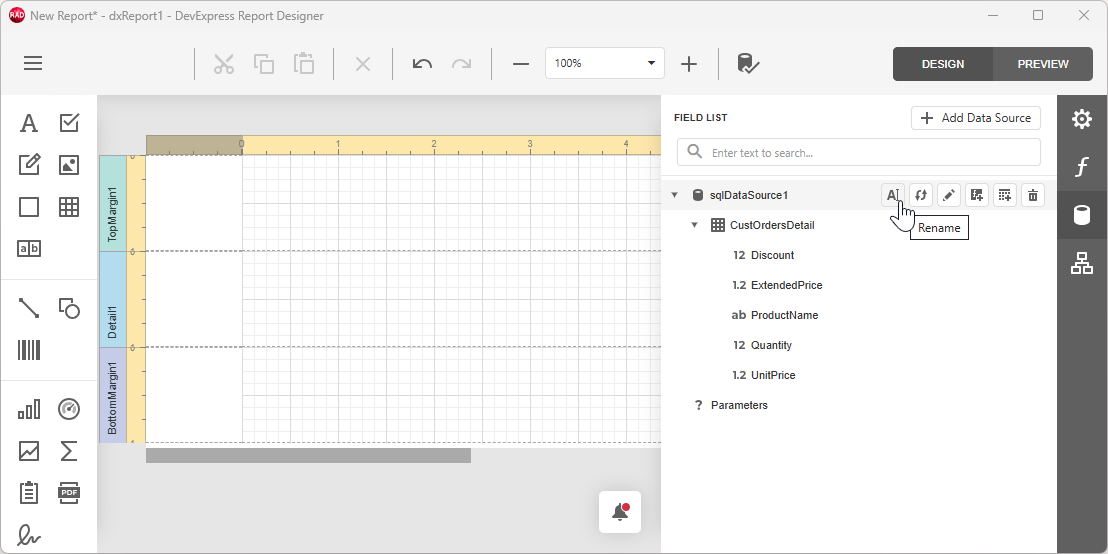The height and width of the screenshot is (554, 1108).
Task: Select the Shape control
Action: 69,308
